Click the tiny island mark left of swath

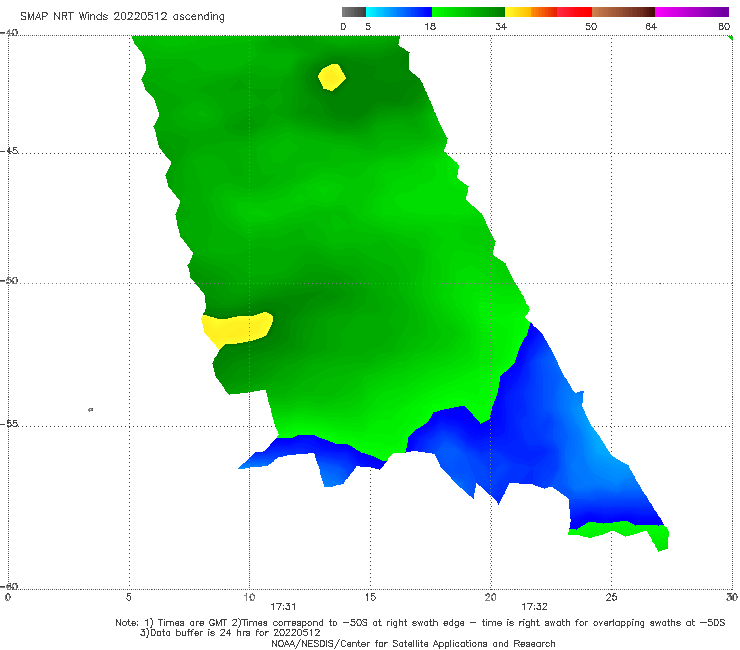[x=91, y=409]
